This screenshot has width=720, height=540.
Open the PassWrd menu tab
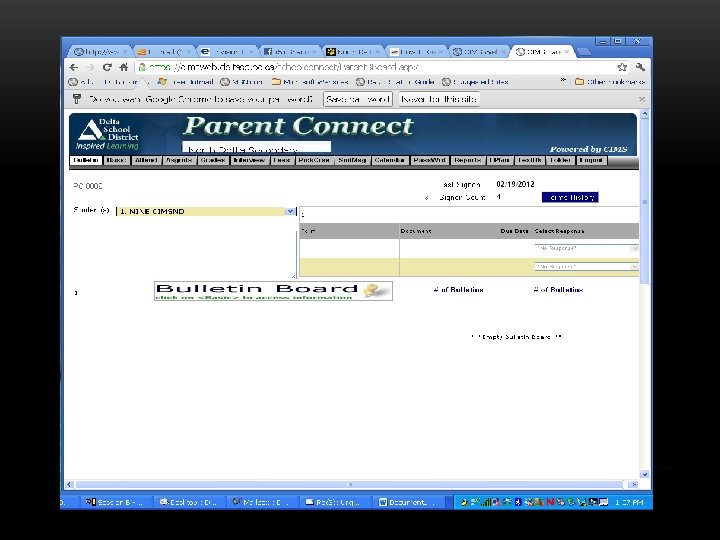(x=429, y=160)
